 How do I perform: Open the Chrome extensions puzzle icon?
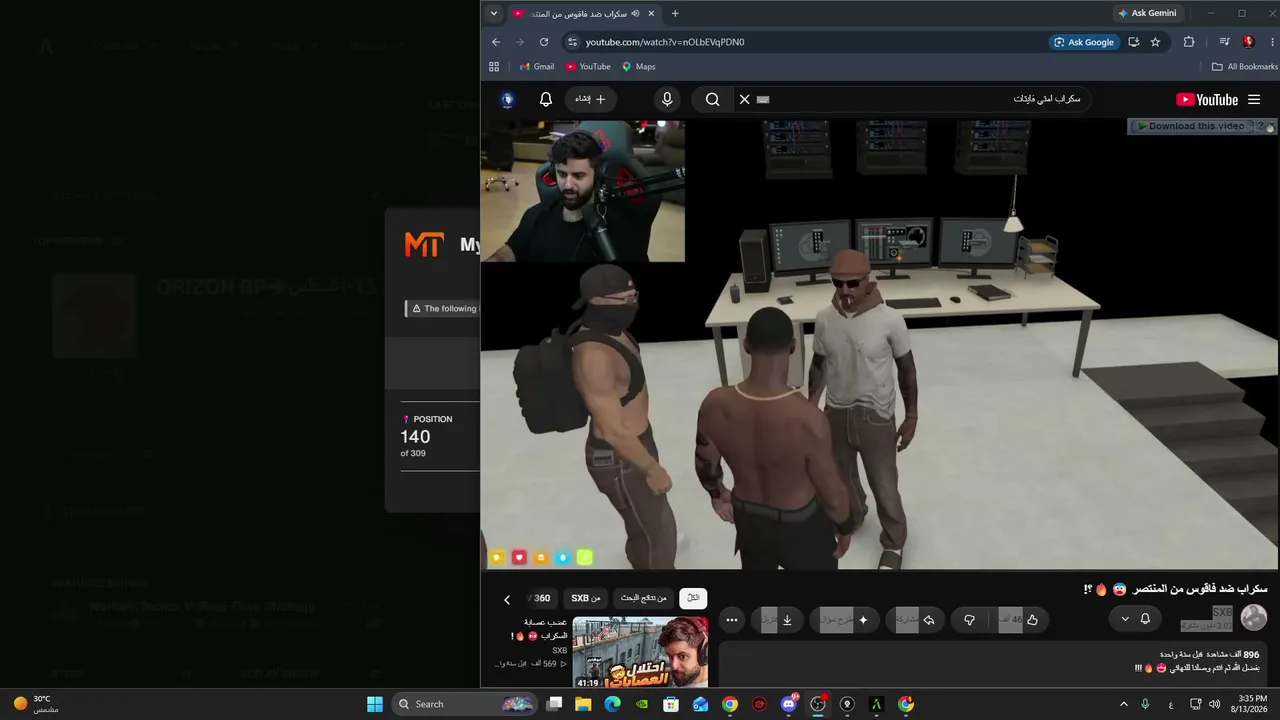[1189, 42]
